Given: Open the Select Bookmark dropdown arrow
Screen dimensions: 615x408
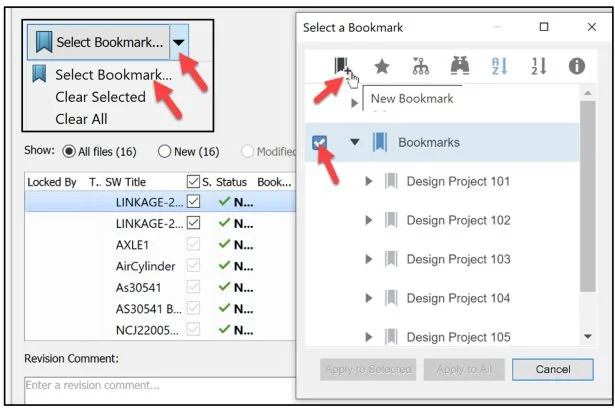Looking at the screenshot, I should coord(177,42).
